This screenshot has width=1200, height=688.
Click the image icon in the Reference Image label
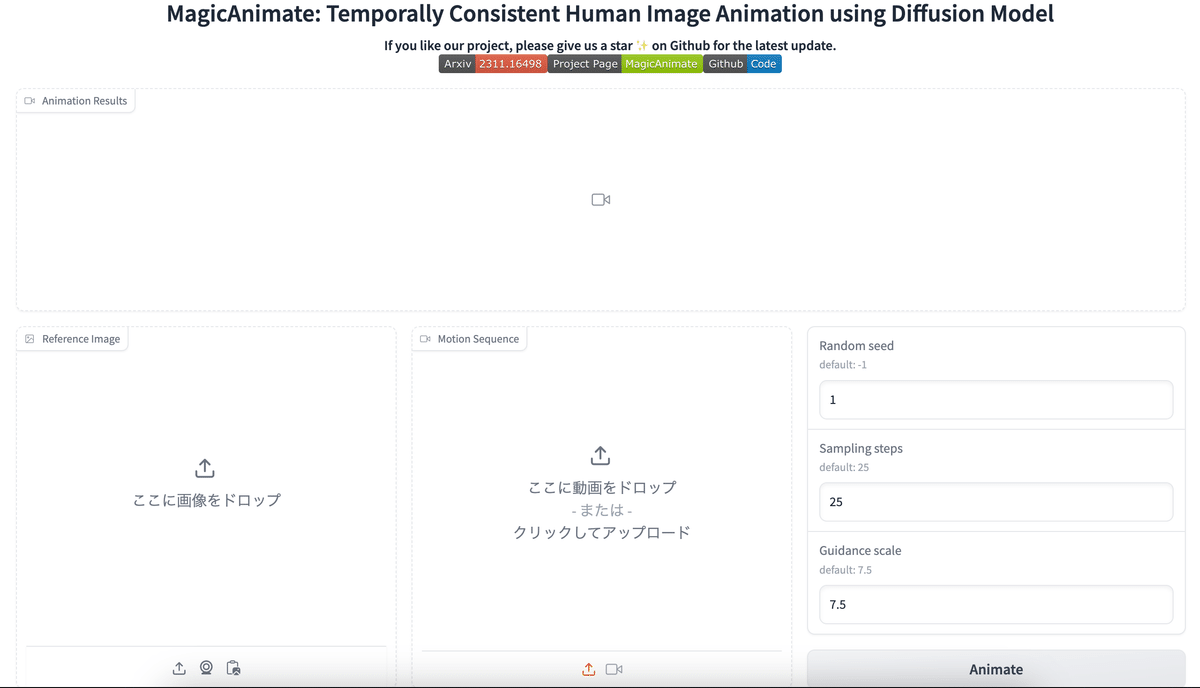click(x=28, y=338)
